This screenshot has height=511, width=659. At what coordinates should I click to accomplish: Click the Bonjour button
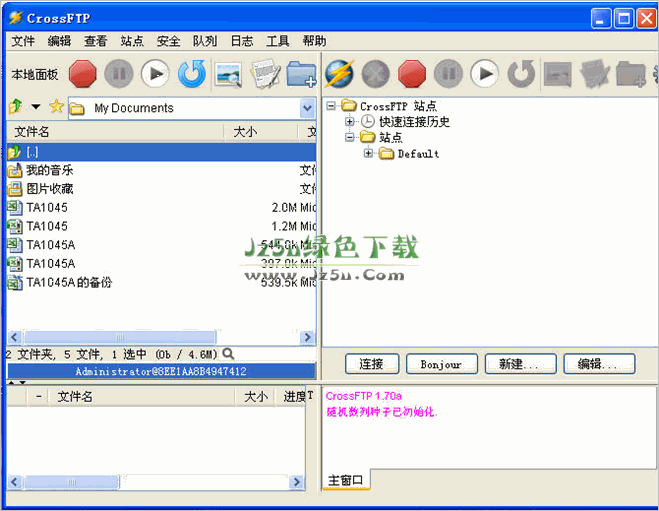pos(441,364)
